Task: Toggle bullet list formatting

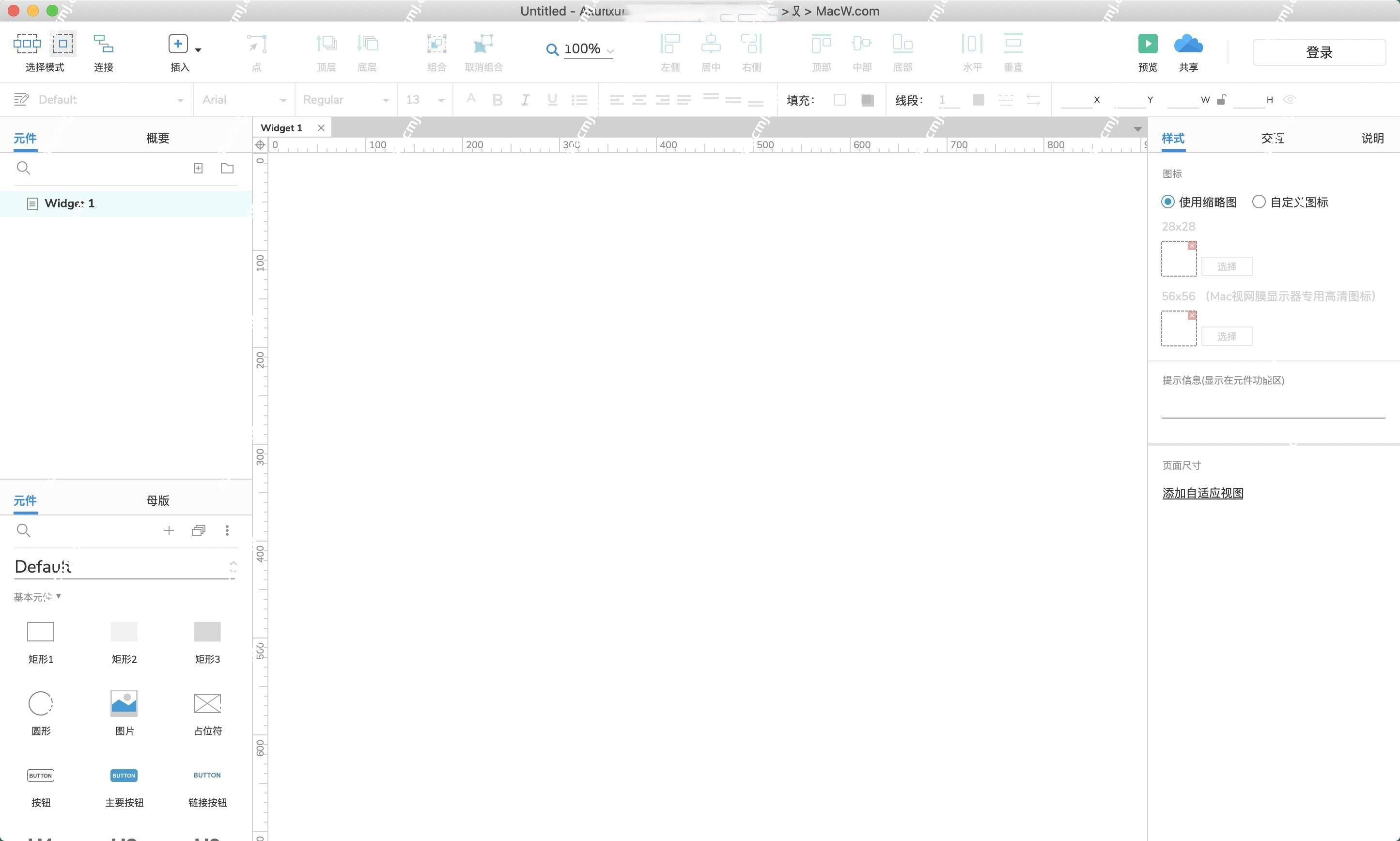Action: [579, 100]
